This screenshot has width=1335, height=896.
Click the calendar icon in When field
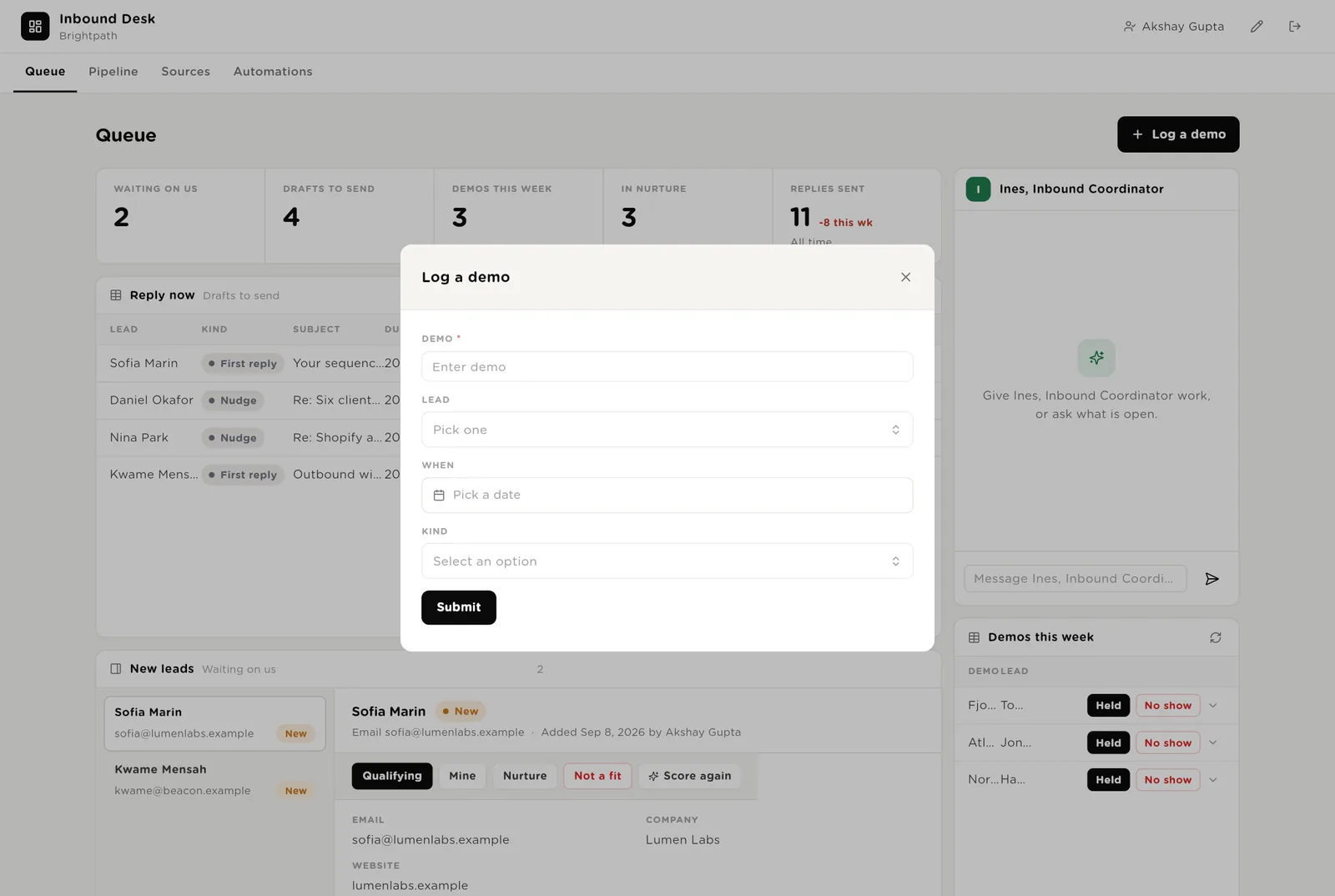[439, 496]
